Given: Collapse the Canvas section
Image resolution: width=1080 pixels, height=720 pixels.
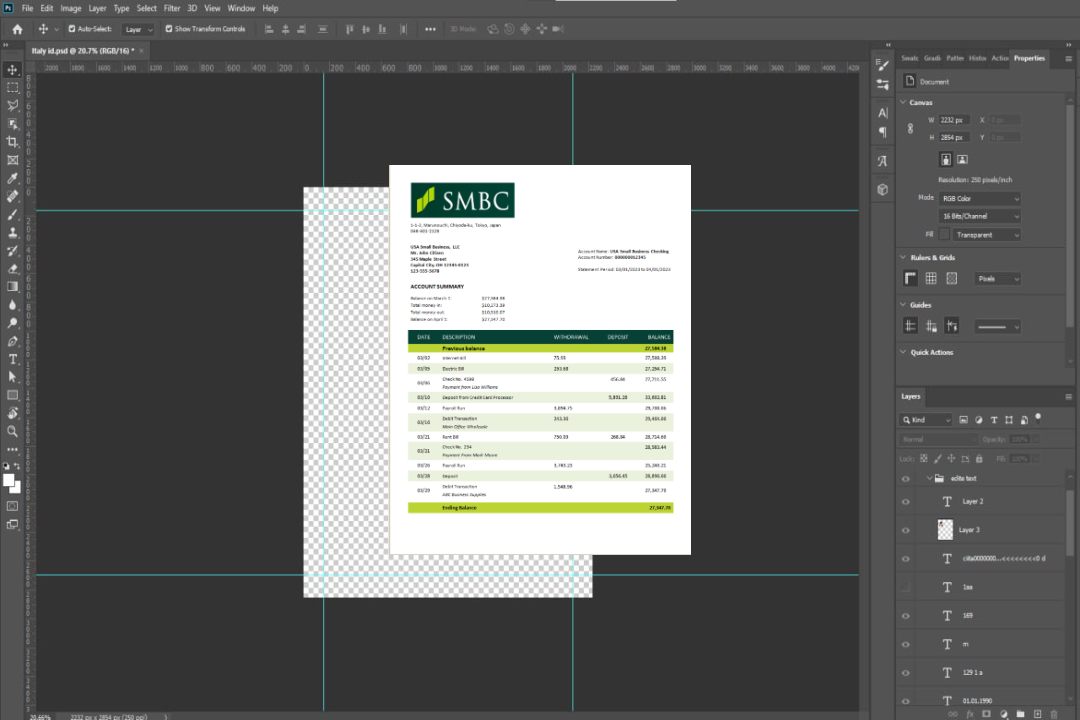Looking at the screenshot, I should point(903,103).
